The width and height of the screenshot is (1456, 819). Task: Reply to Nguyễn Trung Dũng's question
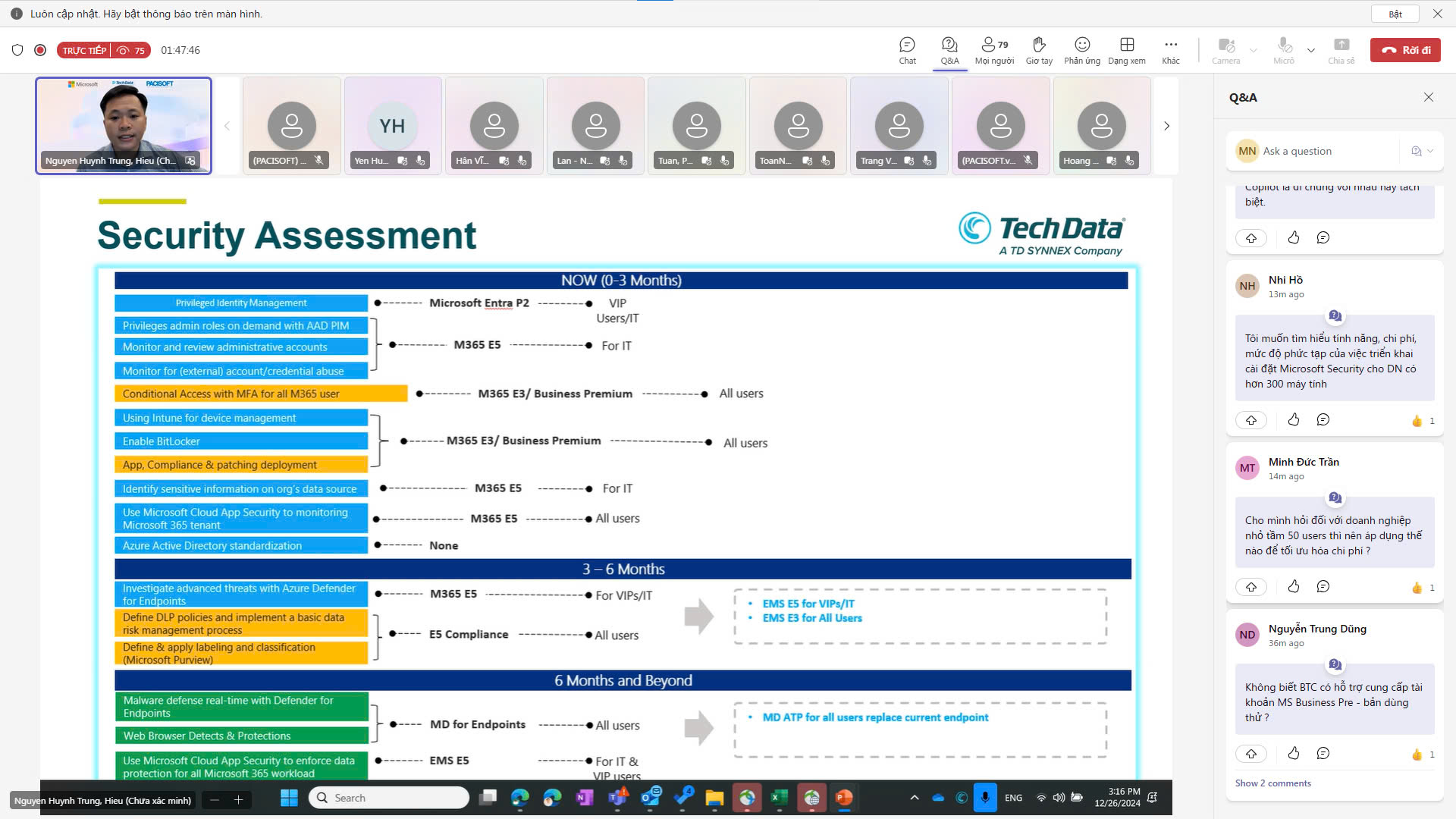(1323, 754)
